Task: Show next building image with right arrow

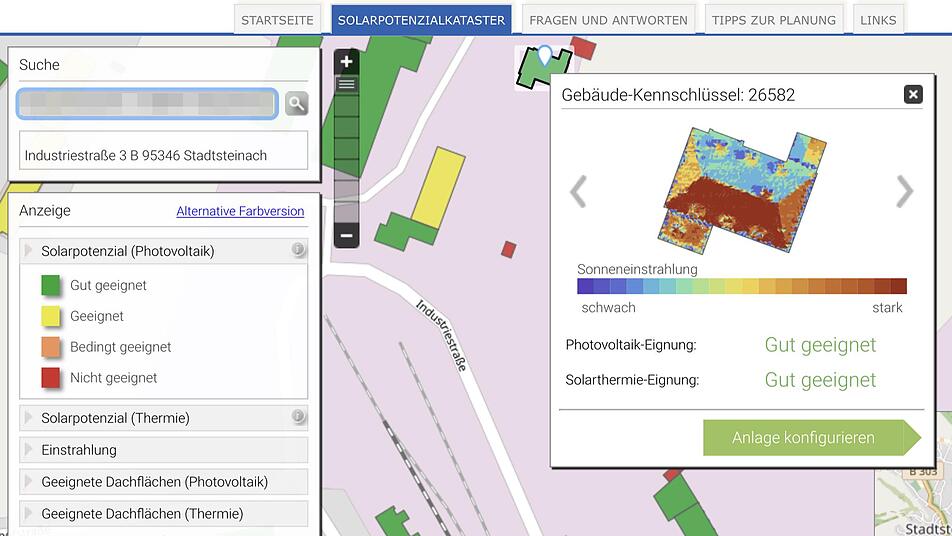Action: (905, 191)
